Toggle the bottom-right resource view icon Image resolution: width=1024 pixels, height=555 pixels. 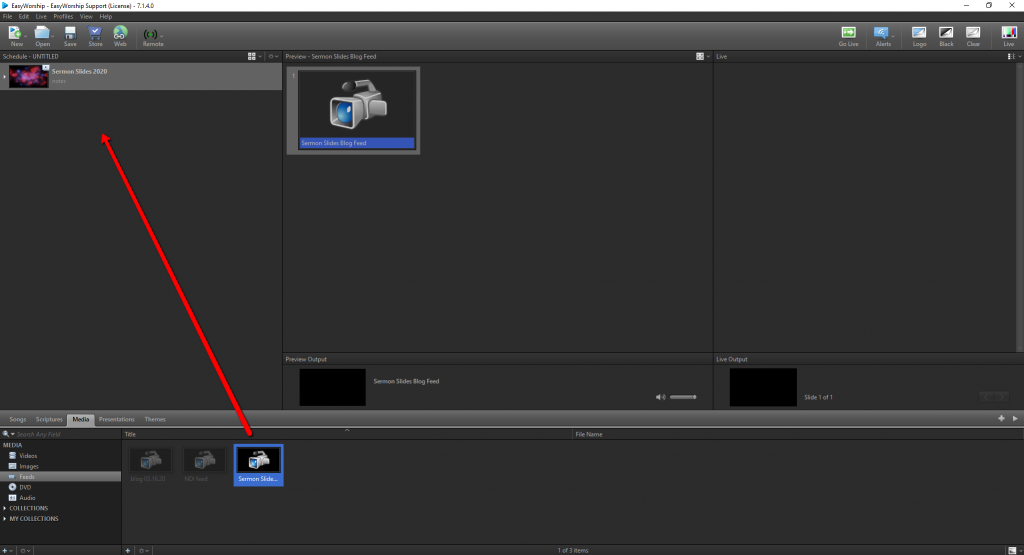pyautogui.click(x=1012, y=550)
